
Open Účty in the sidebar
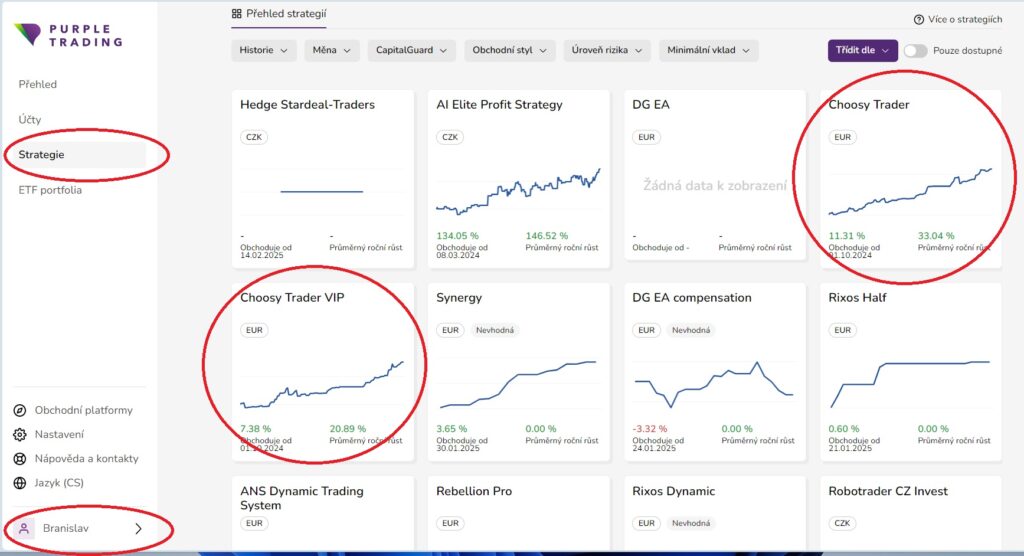tap(30, 120)
